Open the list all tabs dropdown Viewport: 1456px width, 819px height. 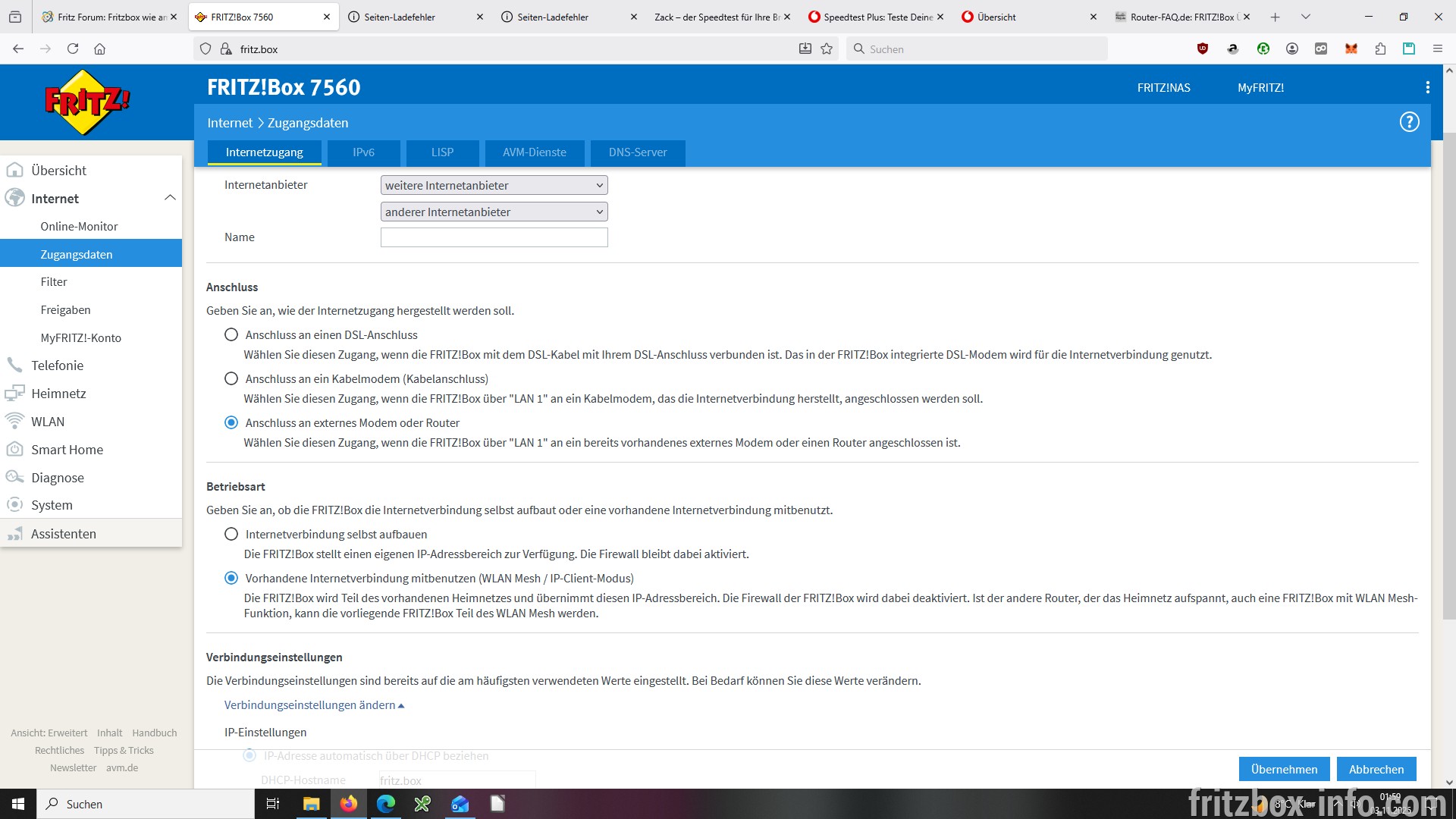point(1306,17)
